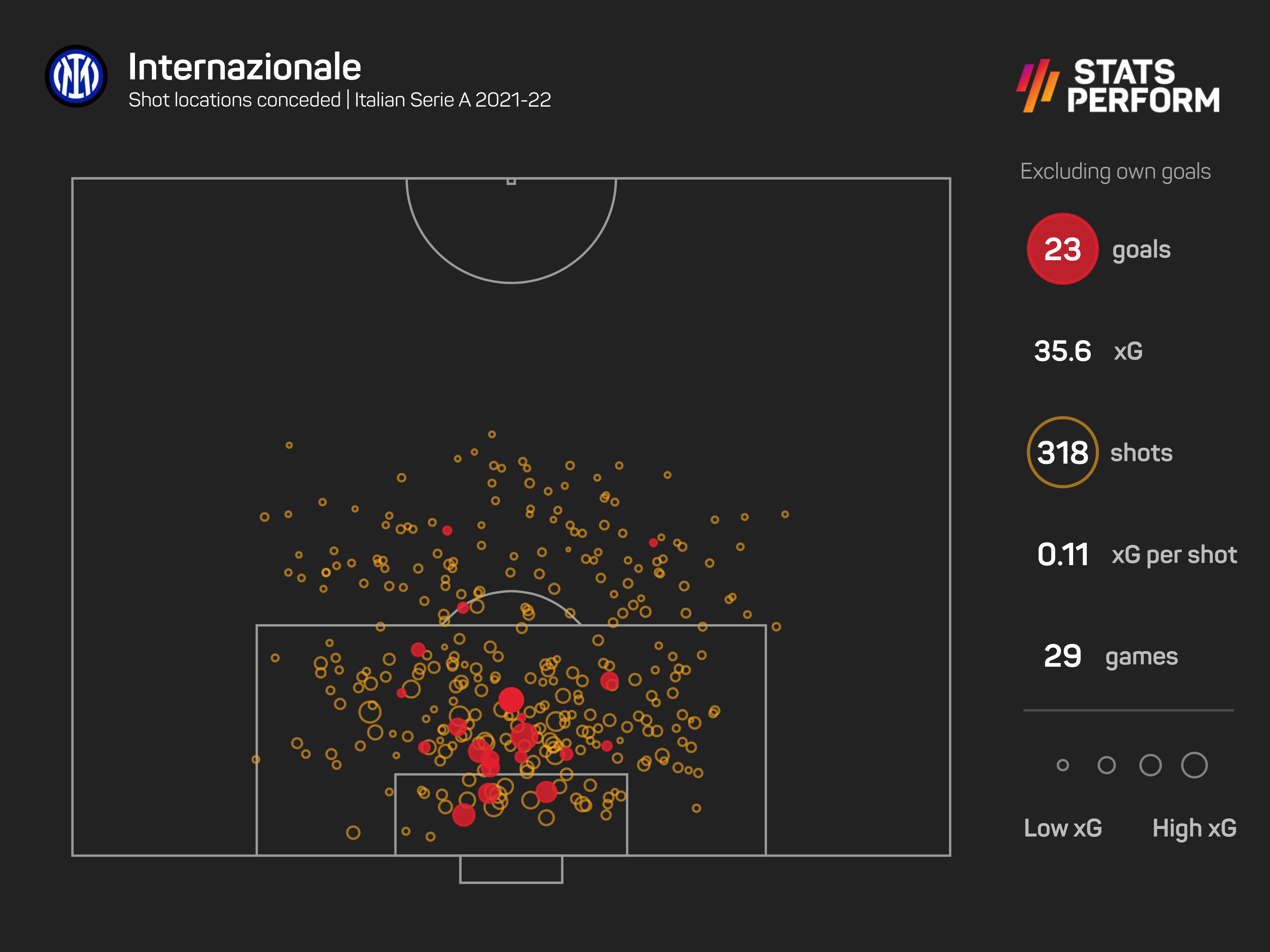Click the Inter Milan club crest
The image size is (1270, 952).
77,76
